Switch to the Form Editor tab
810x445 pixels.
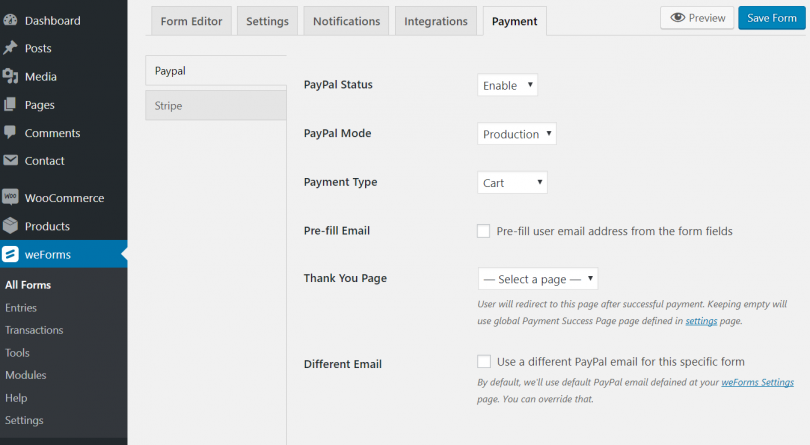(x=192, y=21)
